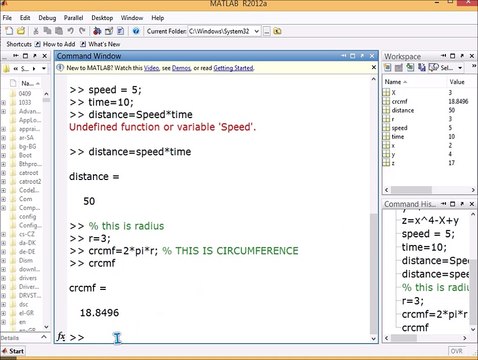The height and width of the screenshot is (360, 478).
Task: Select 'r=3;' in Command History
Action: pyautogui.click(x=413, y=301)
